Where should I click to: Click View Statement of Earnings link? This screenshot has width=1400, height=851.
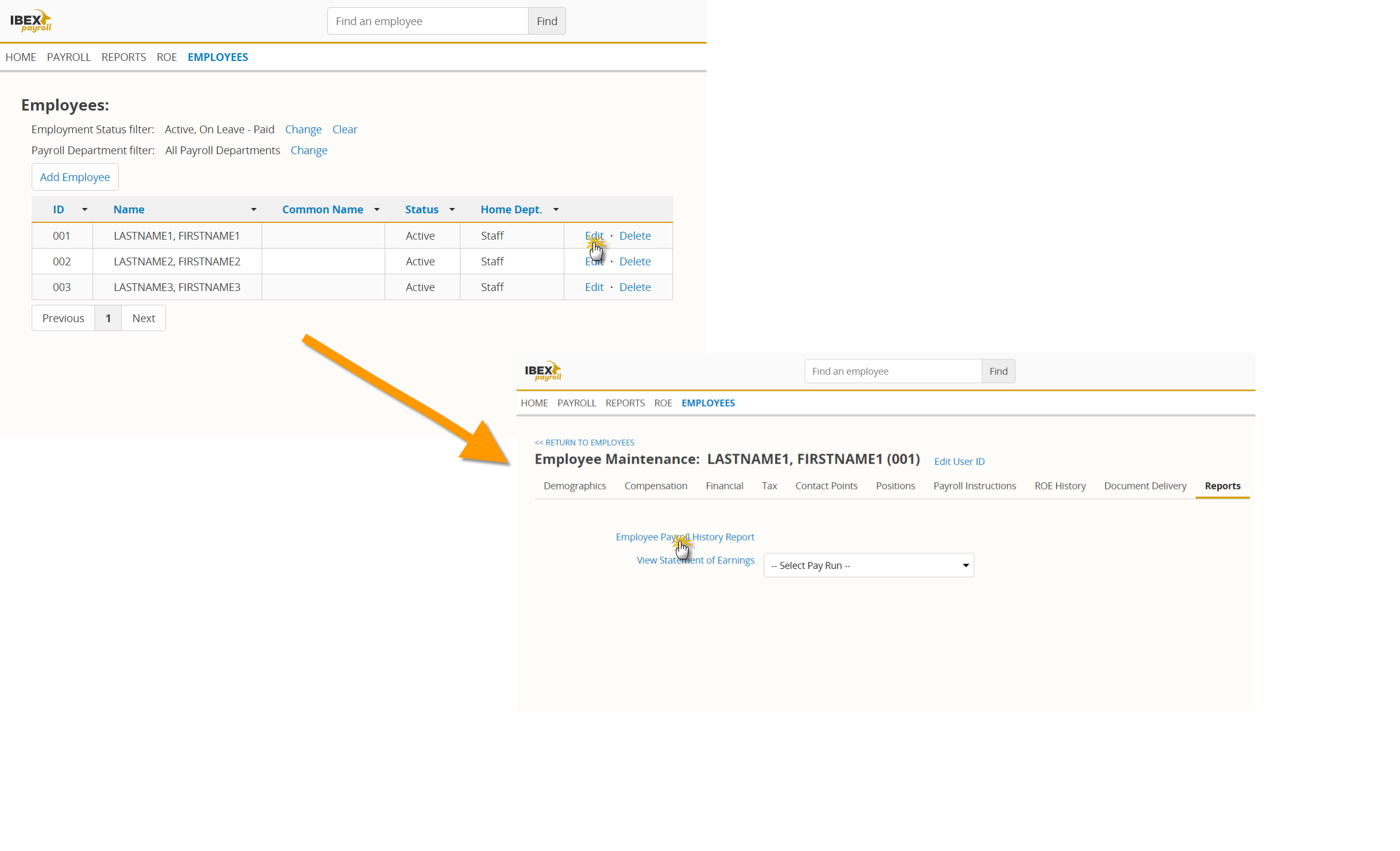695,560
